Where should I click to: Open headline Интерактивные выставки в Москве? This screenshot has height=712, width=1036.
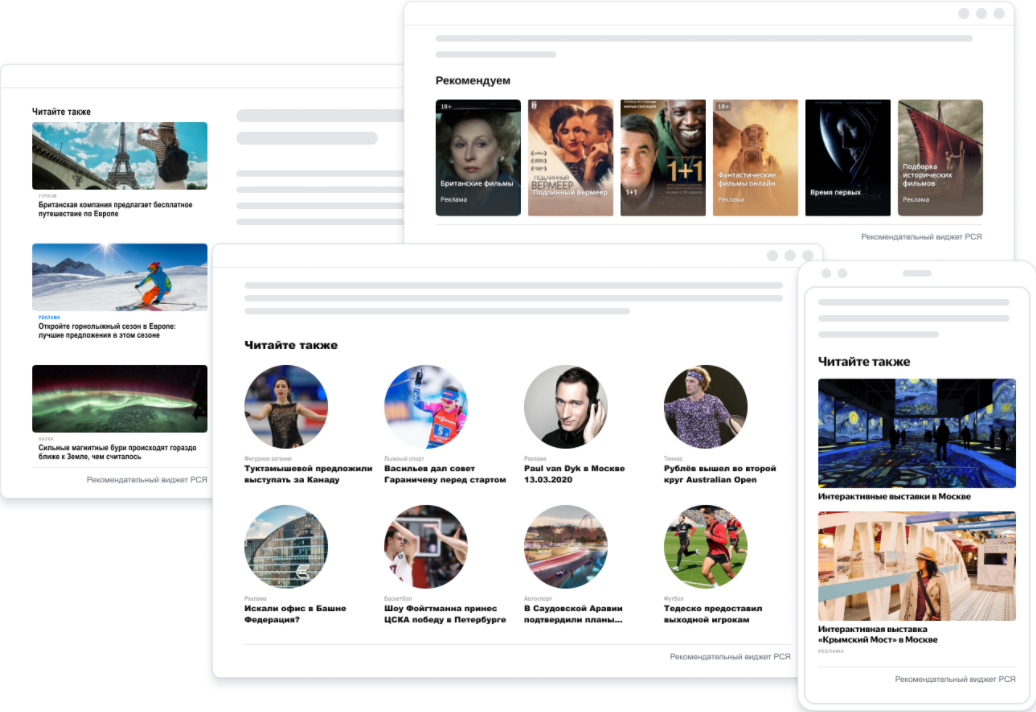(894, 497)
